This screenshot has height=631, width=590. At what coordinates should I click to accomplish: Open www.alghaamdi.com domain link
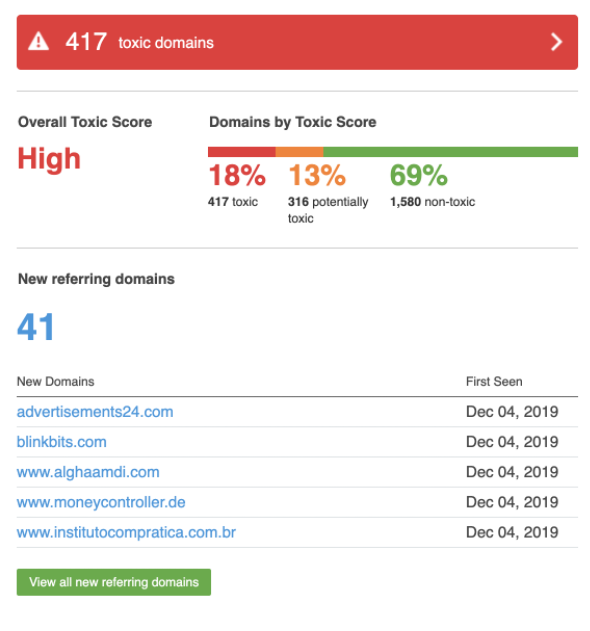(x=88, y=472)
